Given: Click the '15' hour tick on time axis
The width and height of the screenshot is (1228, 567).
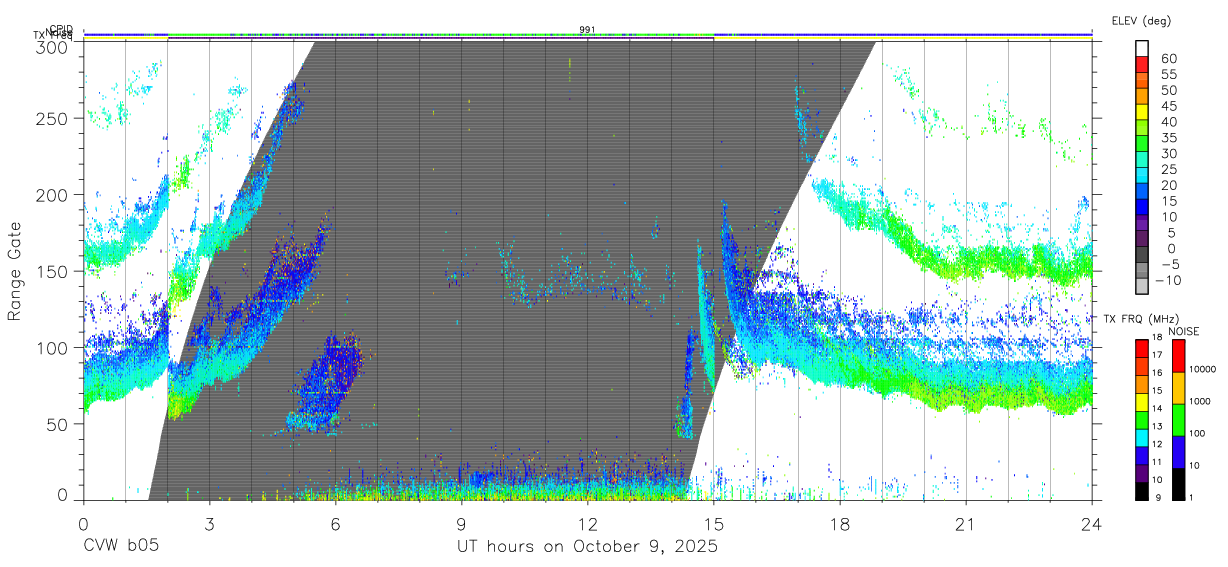Looking at the screenshot, I should pos(713,524).
